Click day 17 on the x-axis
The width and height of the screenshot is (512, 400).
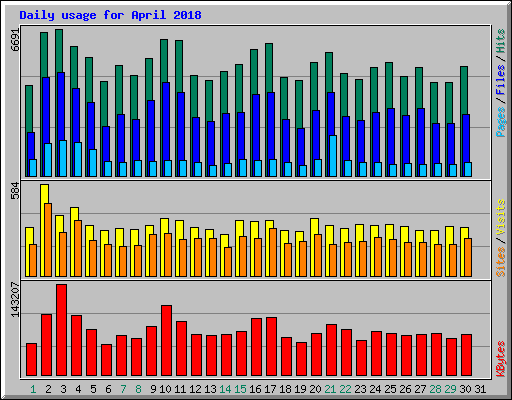pos(270,389)
